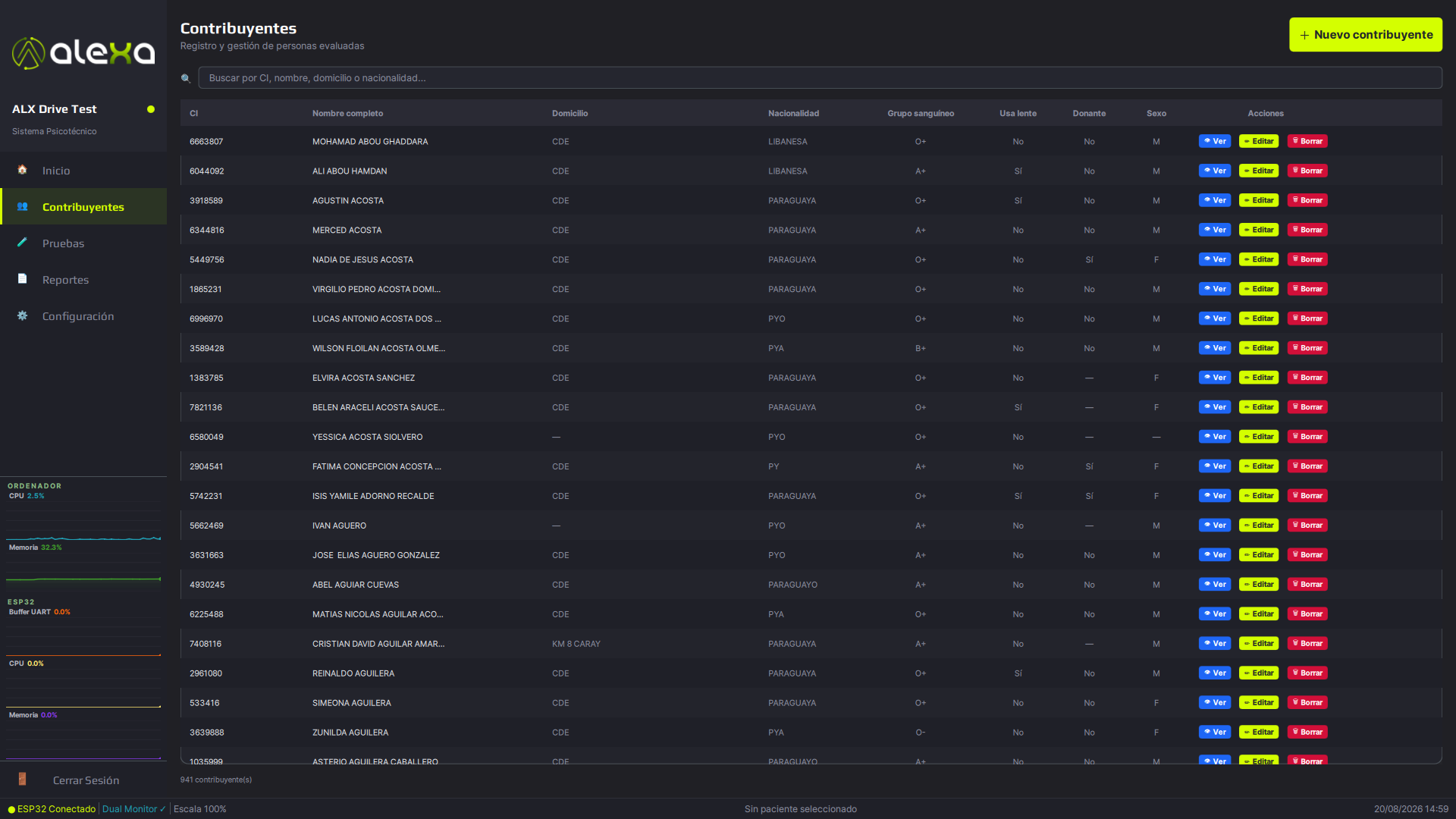Edit JOSE ELIAS AGUERO GONZALEZ record
Image resolution: width=1456 pixels, height=819 pixels.
click(x=1259, y=555)
